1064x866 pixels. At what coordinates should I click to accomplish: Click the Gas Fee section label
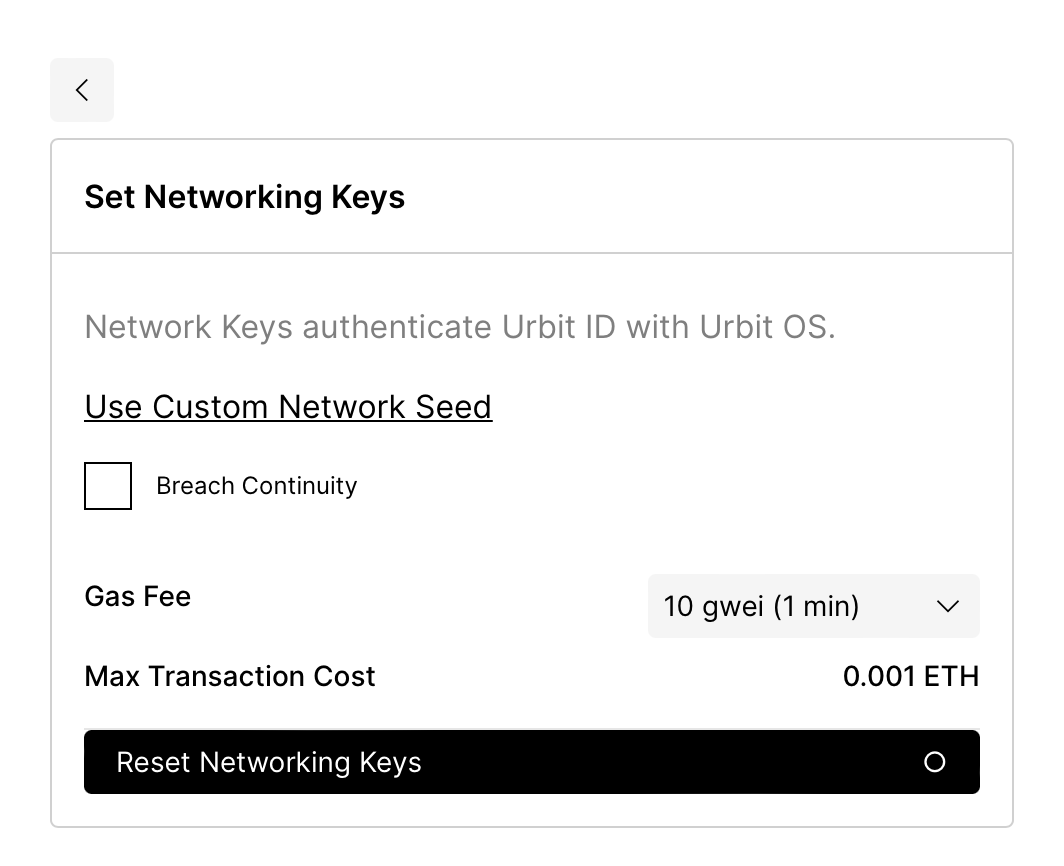click(x=137, y=596)
